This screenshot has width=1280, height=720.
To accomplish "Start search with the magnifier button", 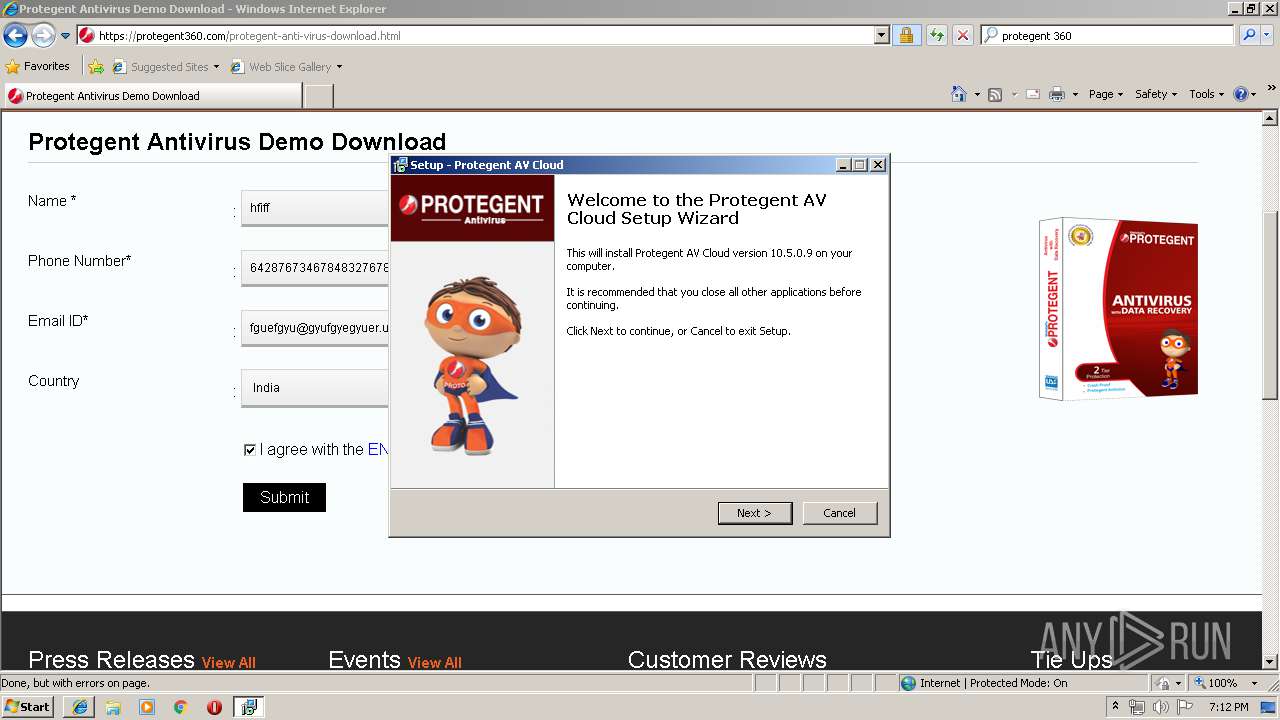I will tap(1248, 35).
